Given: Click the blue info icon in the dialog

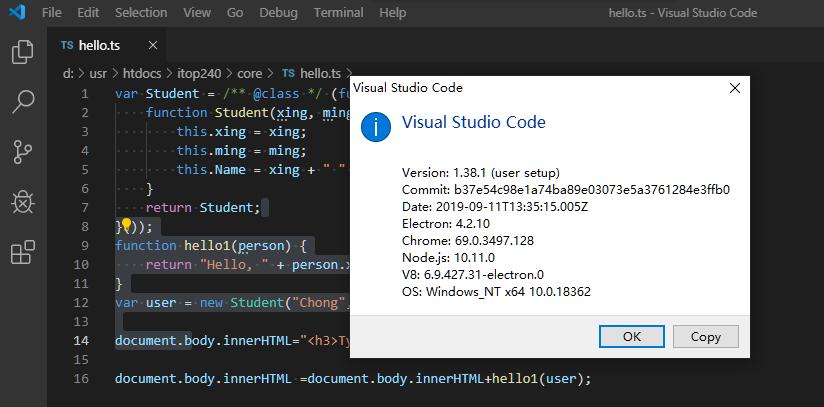Looking at the screenshot, I should click(x=376, y=127).
